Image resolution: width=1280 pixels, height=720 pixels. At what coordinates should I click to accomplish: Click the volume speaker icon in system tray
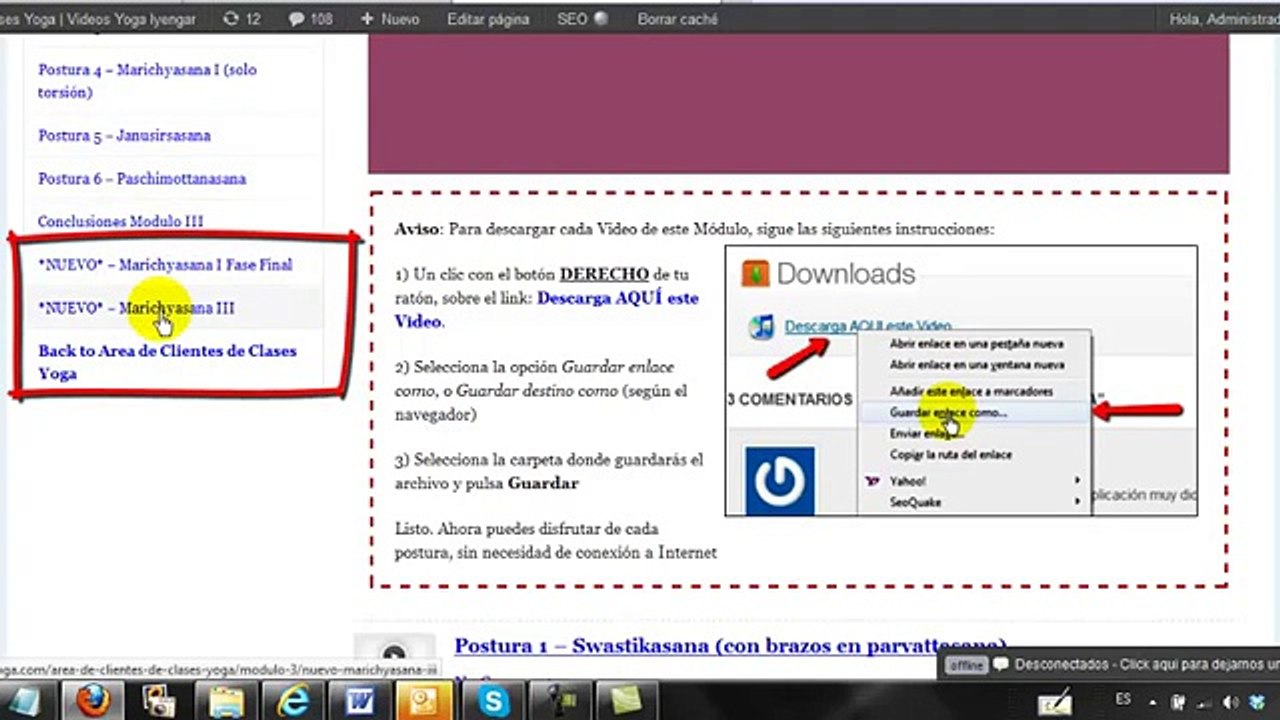[1230, 702]
